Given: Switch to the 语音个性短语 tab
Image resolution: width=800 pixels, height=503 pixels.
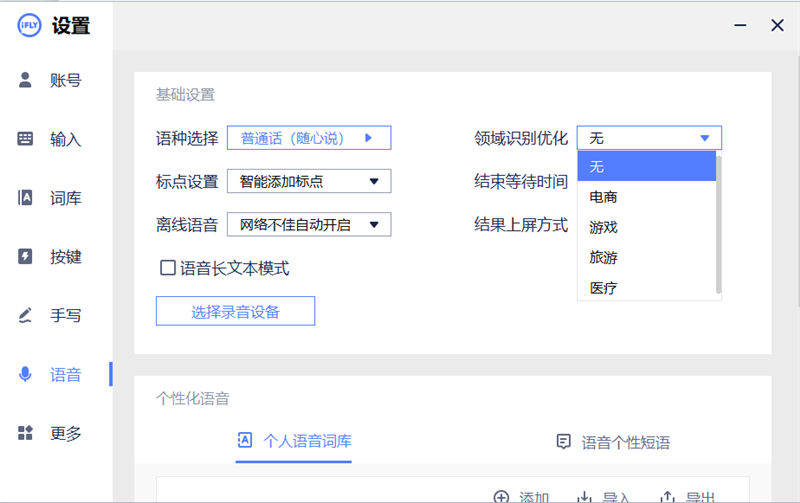Looking at the screenshot, I should coord(613,442).
